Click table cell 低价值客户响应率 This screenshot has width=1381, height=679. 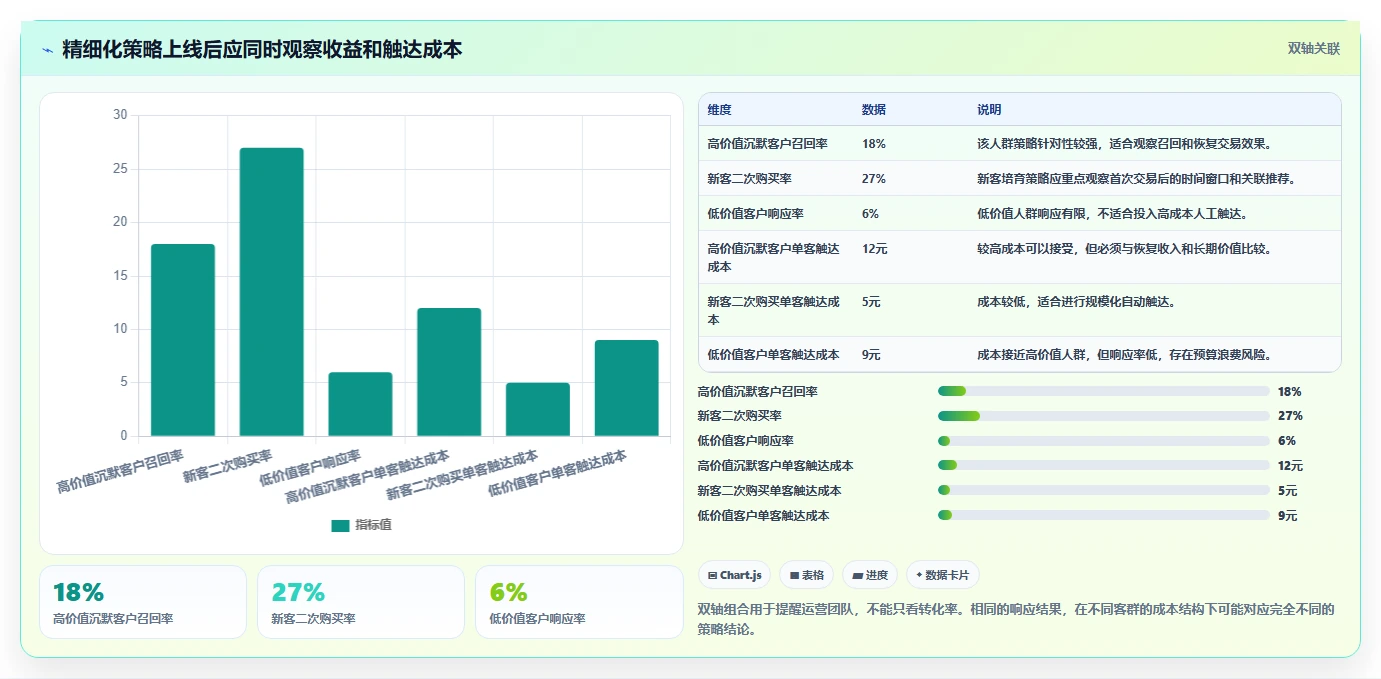(x=755, y=214)
